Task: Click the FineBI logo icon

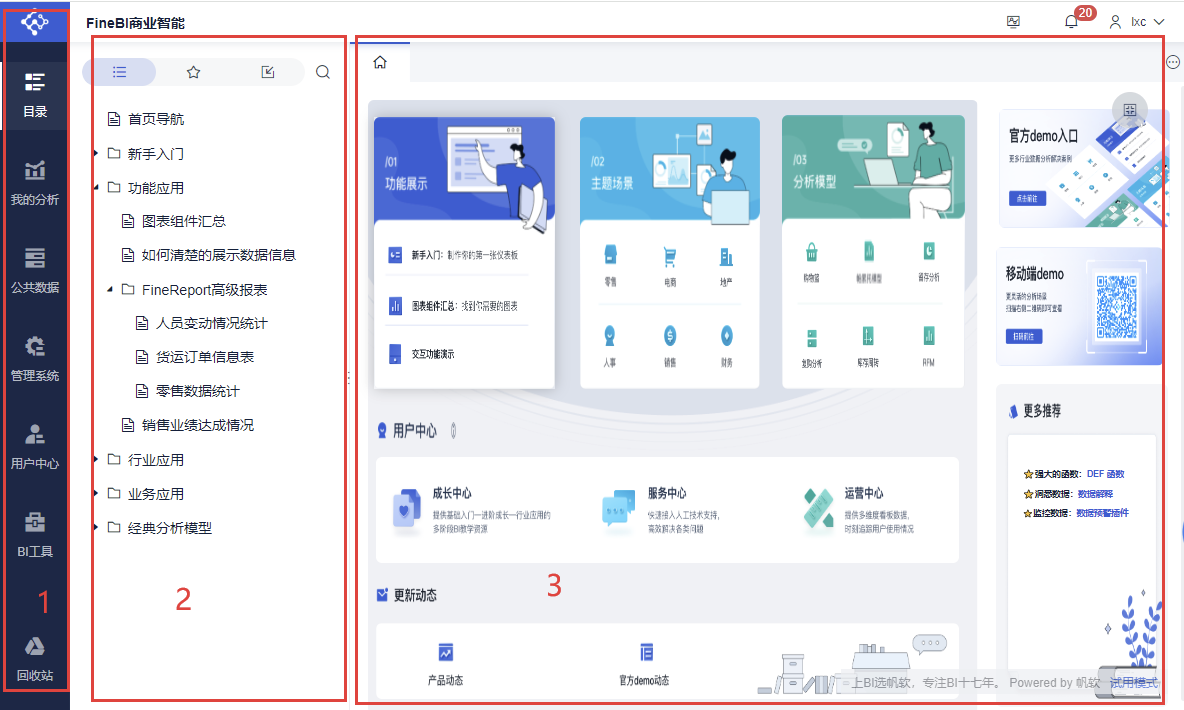Action: (x=35, y=23)
